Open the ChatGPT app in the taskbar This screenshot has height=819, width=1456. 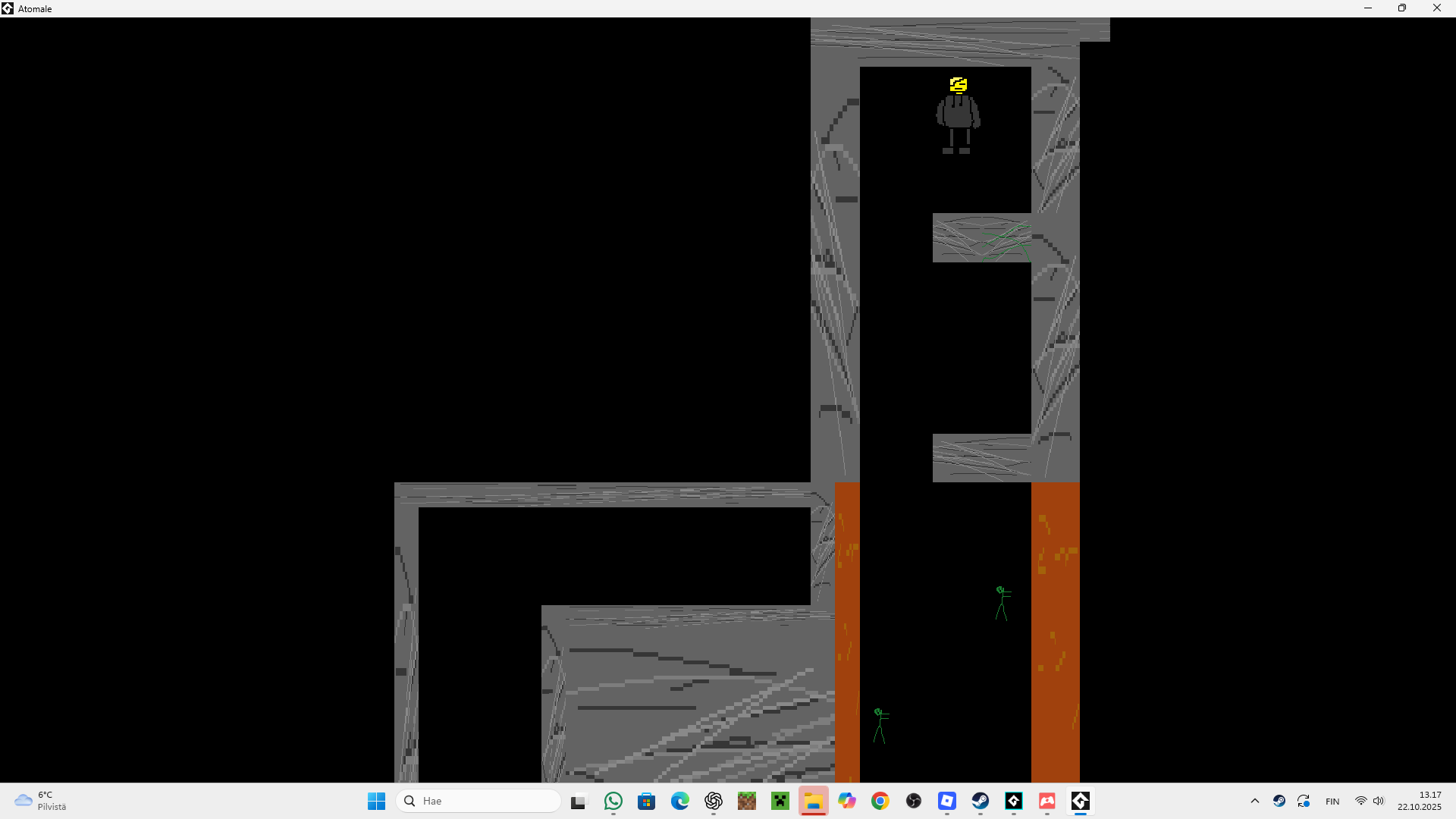click(x=713, y=801)
